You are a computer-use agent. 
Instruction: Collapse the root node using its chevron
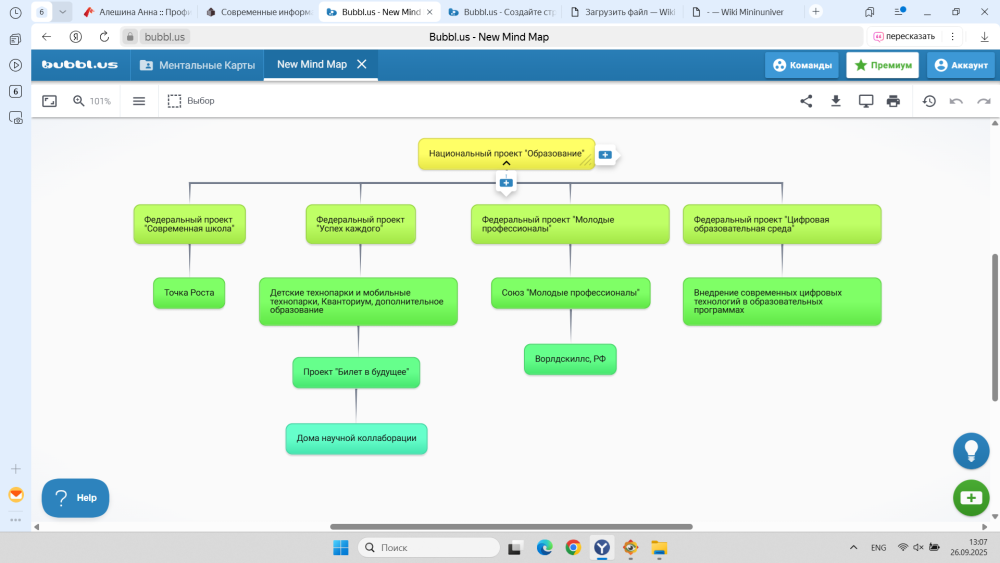tap(506, 163)
